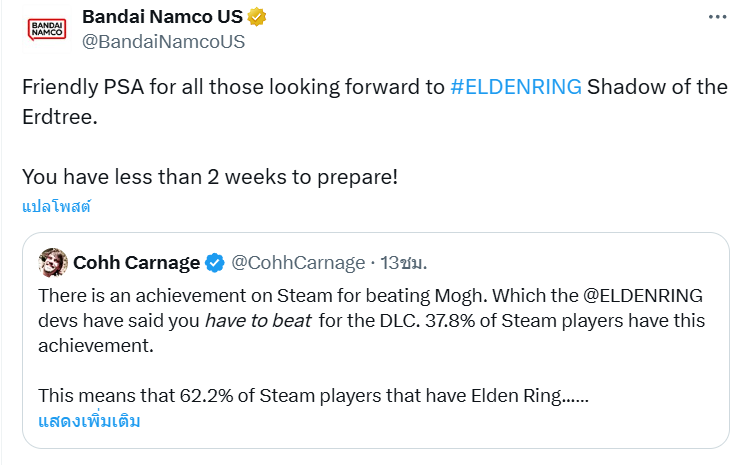Click the @BandaiNamcoUS handle

[163, 42]
